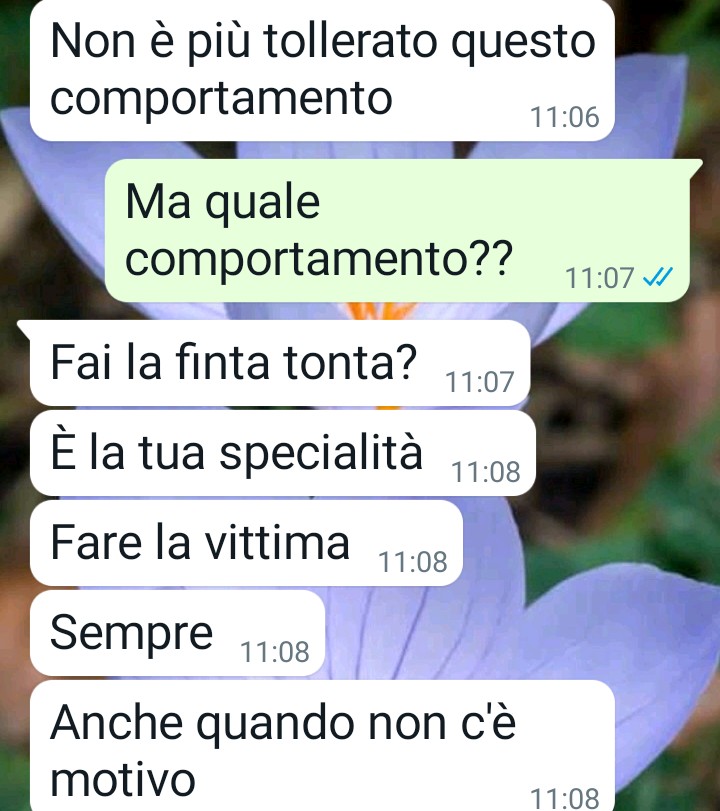Screen dimensions: 720x811
Task: Tap the orange flower center in chat wallpaper
Action: click(381, 310)
